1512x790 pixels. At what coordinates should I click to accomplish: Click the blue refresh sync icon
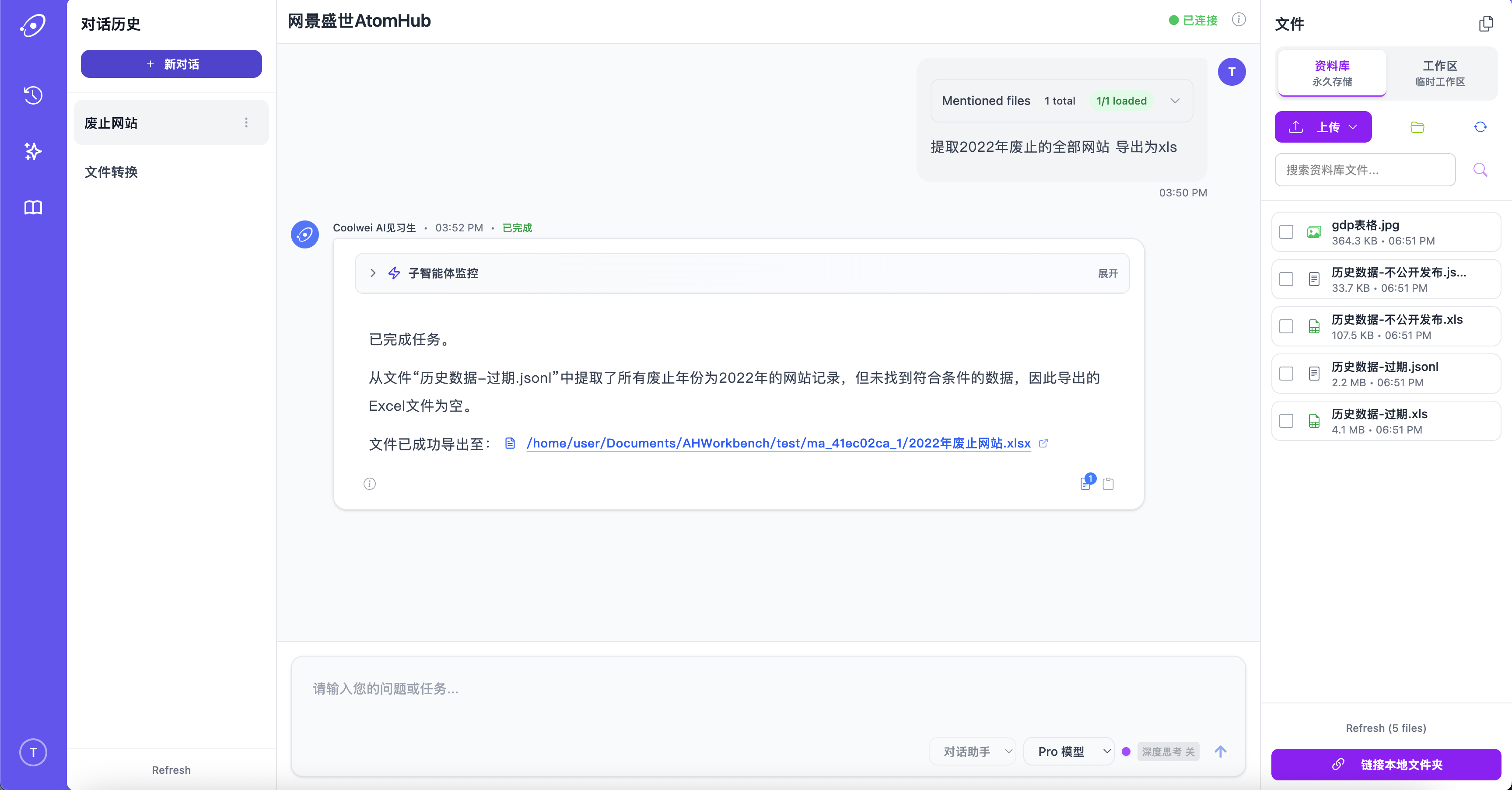1480,127
